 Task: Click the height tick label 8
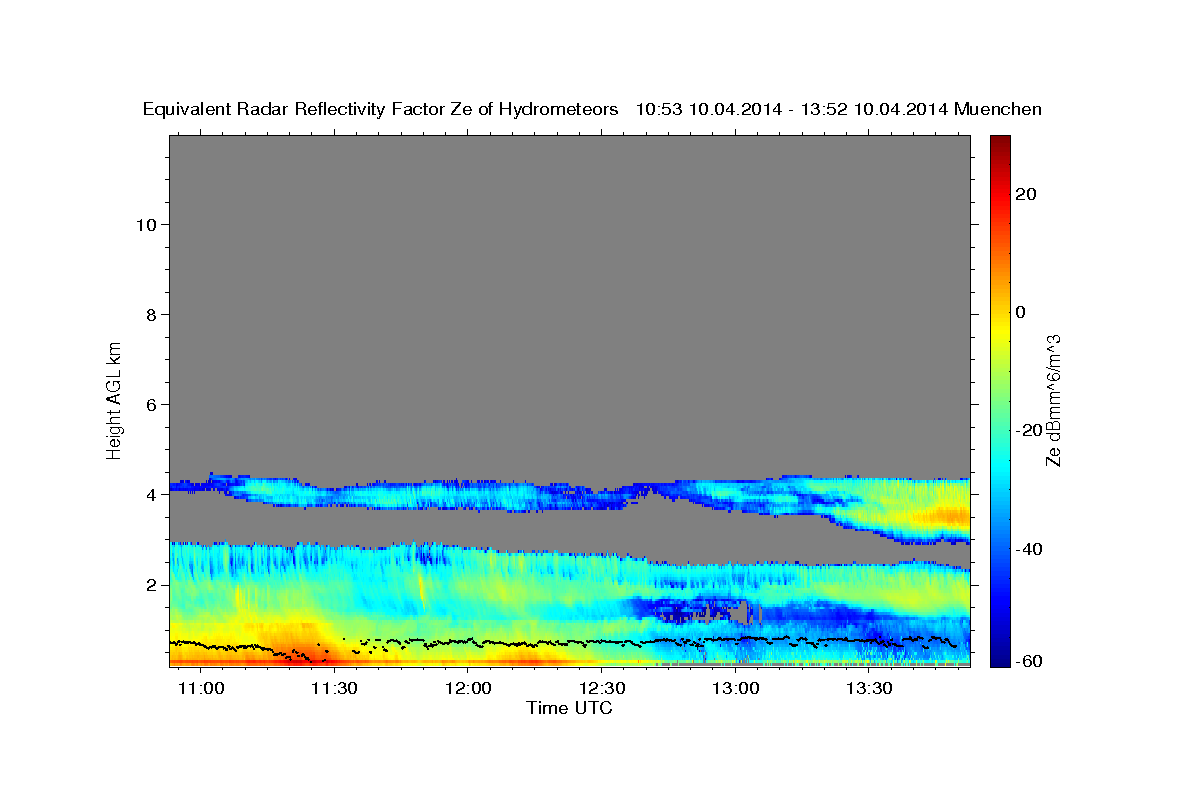[149, 314]
